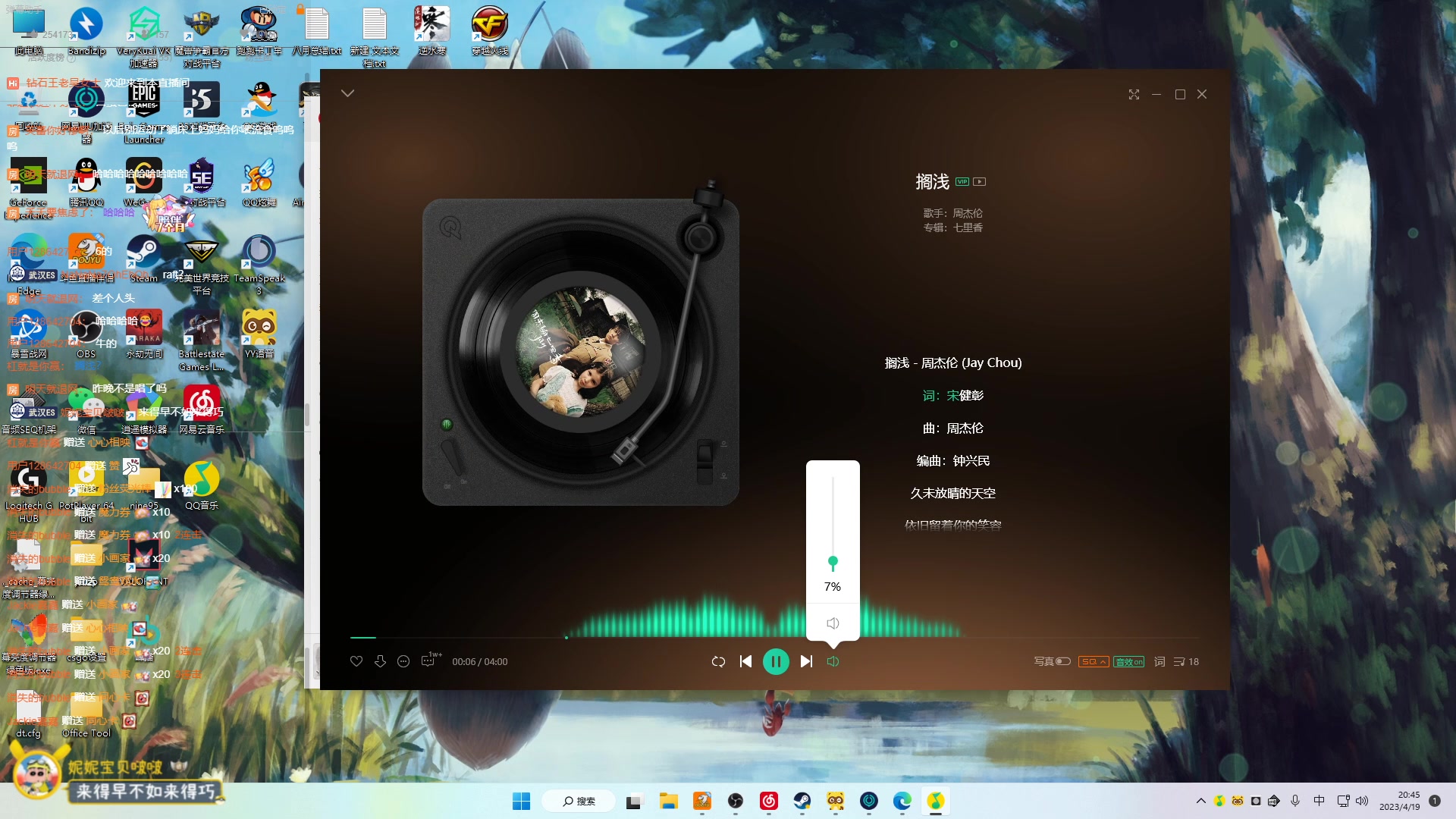The width and height of the screenshot is (1456, 819).
Task: Open 逆水寒 desktop shortcut
Action: click(x=432, y=30)
